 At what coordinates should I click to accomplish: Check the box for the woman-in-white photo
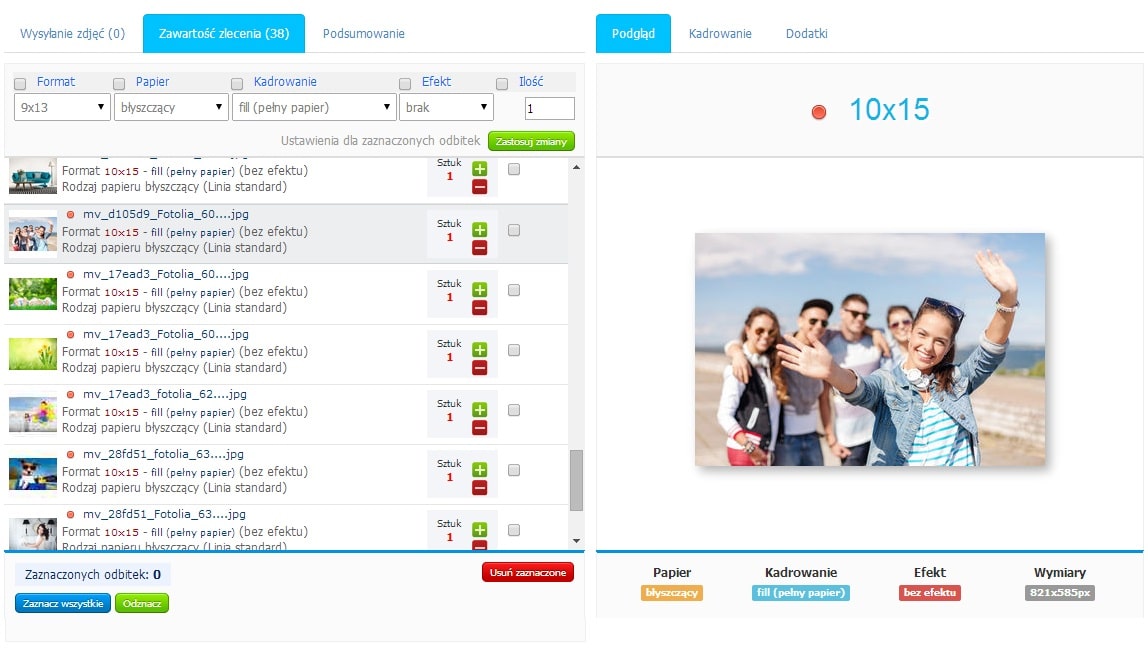point(514,530)
